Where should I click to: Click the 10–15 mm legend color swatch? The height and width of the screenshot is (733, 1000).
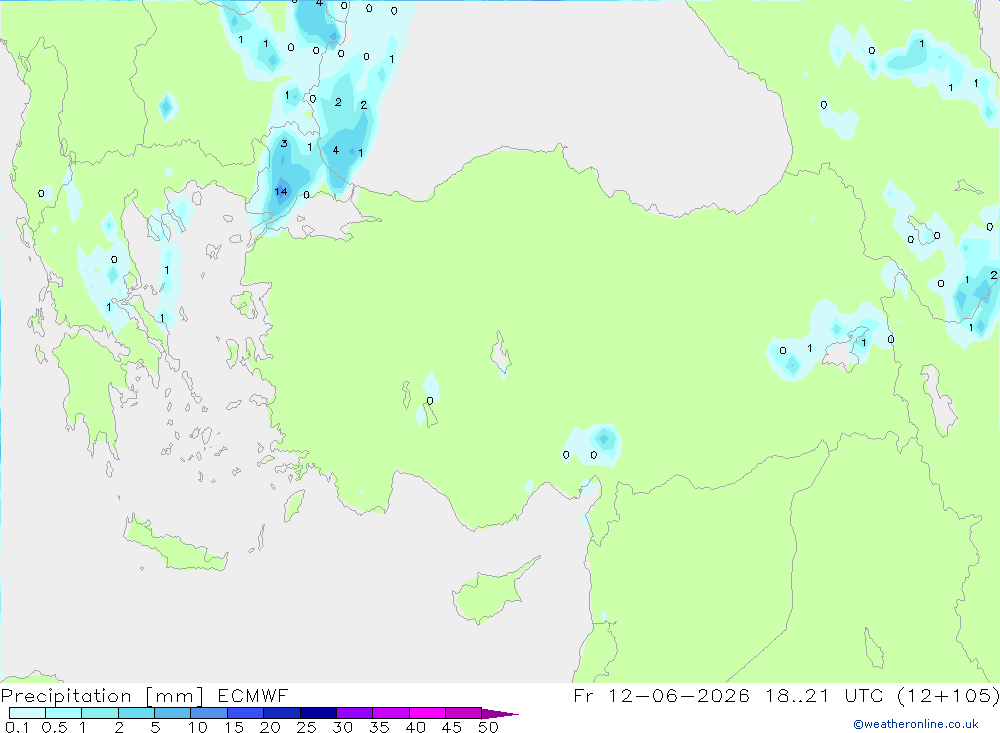[209, 713]
